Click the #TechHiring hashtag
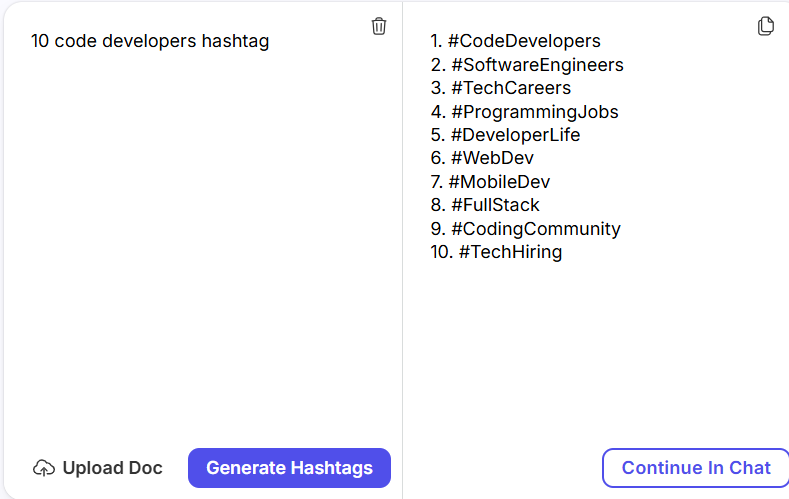The width and height of the screenshot is (789, 499). point(510,252)
